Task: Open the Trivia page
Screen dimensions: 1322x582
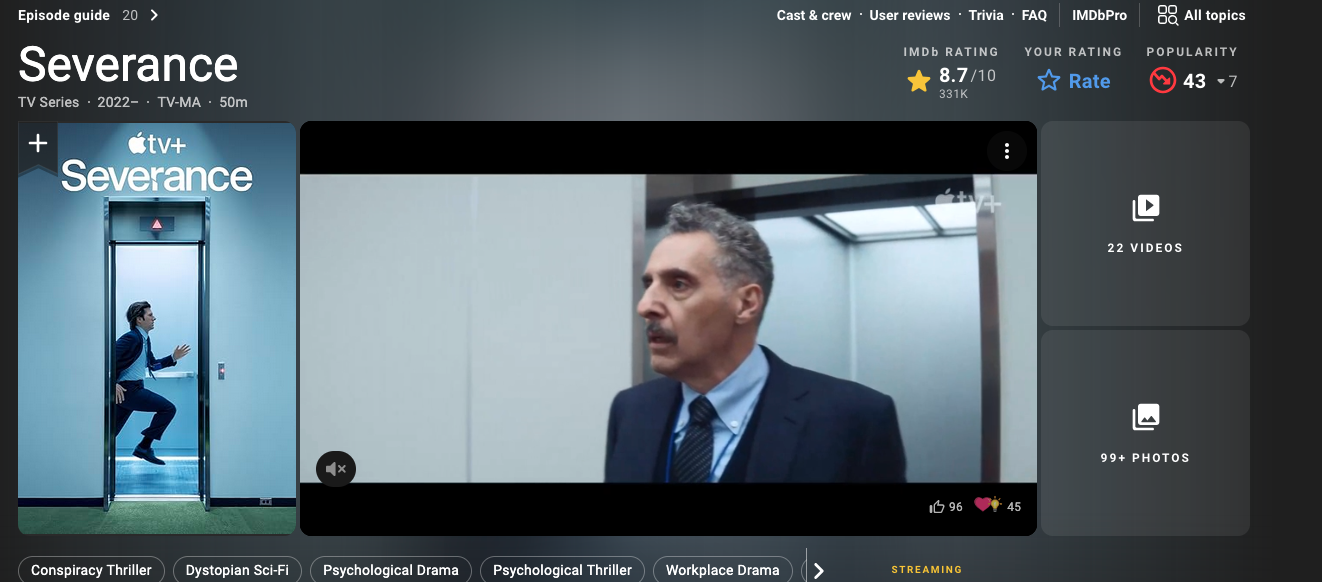Action: (986, 15)
